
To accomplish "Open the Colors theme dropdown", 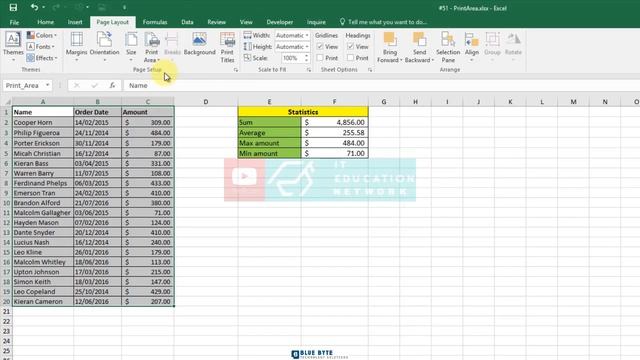I will click(x=42, y=36).
